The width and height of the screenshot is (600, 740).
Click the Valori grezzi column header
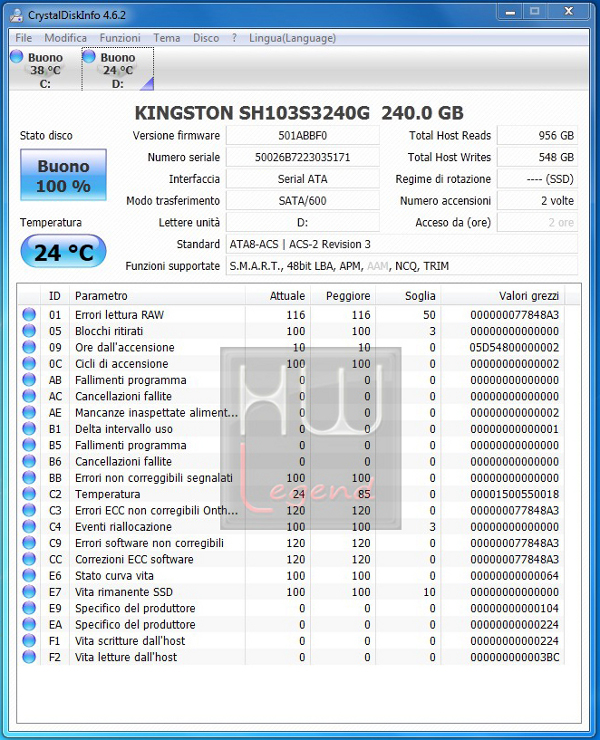503,296
